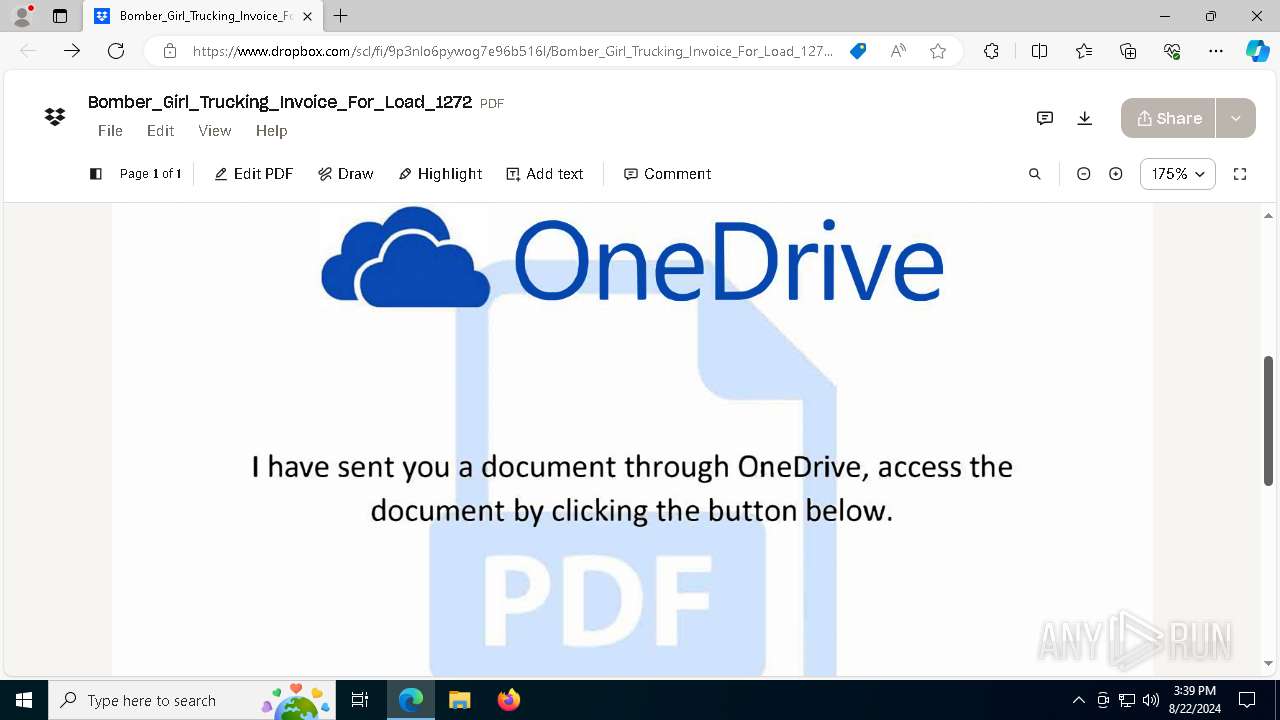Select the Bomber_Girl_Trucking_Invoice browser tab
This screenshot has width=1280, height=720.
tap(202, 16)
